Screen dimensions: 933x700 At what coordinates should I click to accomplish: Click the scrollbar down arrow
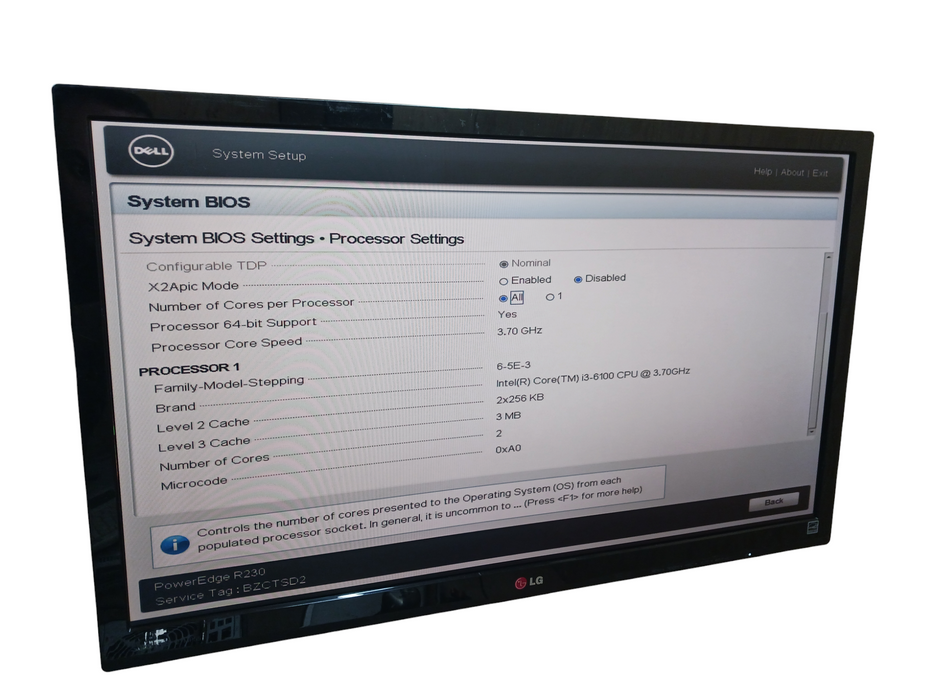click(811, 430)
